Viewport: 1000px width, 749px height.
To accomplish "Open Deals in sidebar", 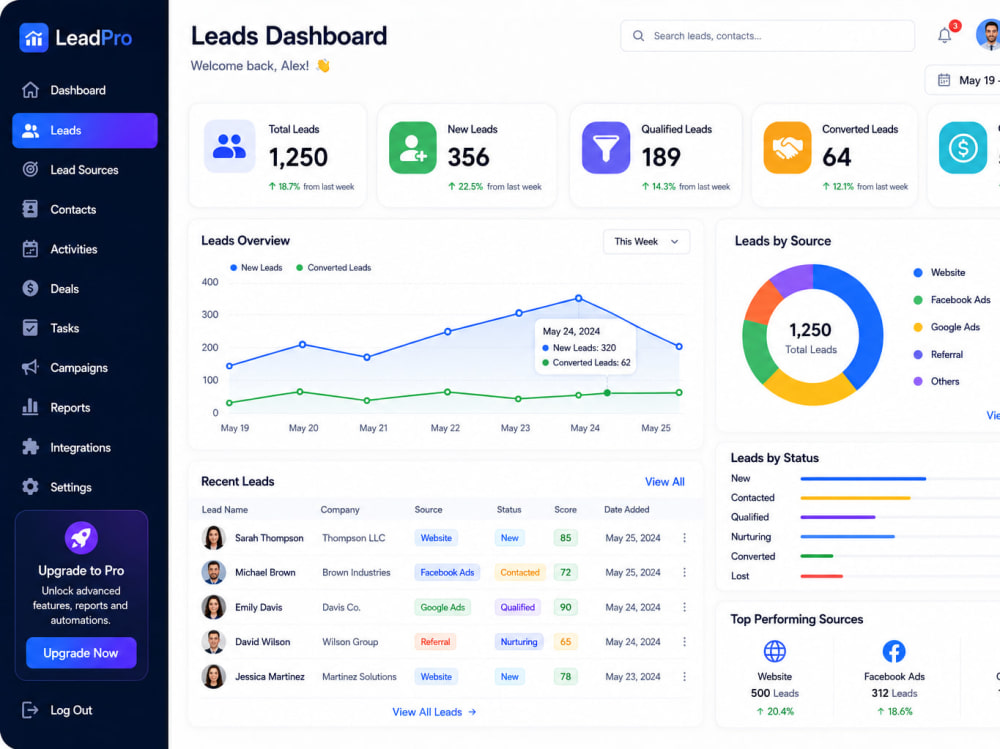I will coord(85,288).
